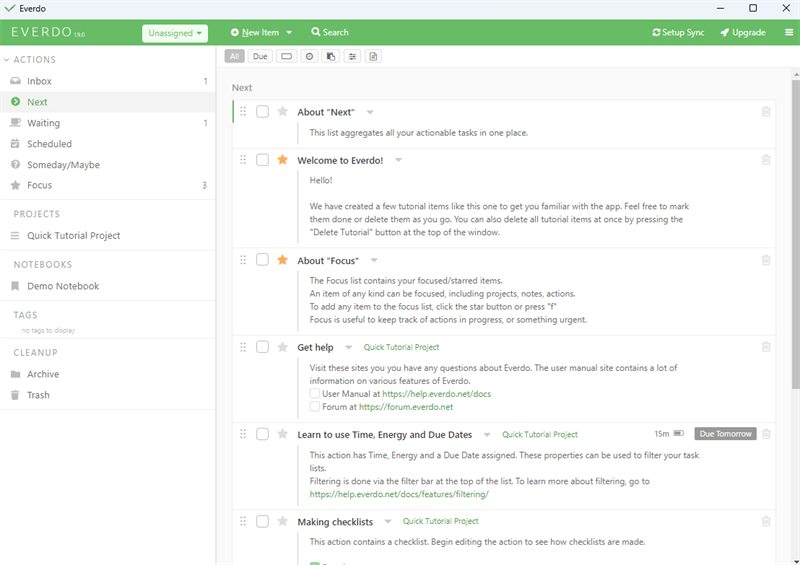
Task: Open the help.everdo.net/docs link
Action: (x=436, y=394)
